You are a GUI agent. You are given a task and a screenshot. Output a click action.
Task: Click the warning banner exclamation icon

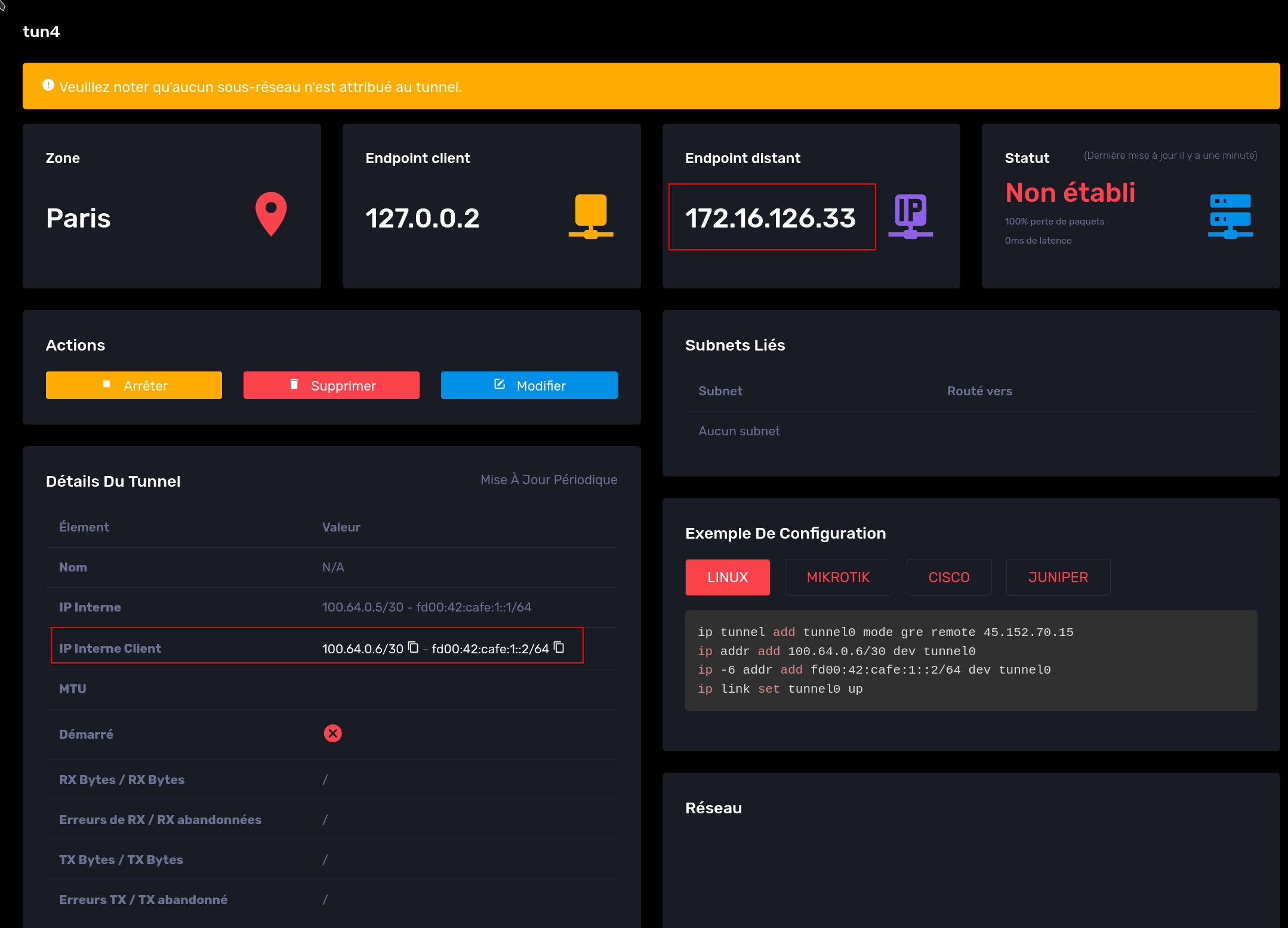[48, 85]
